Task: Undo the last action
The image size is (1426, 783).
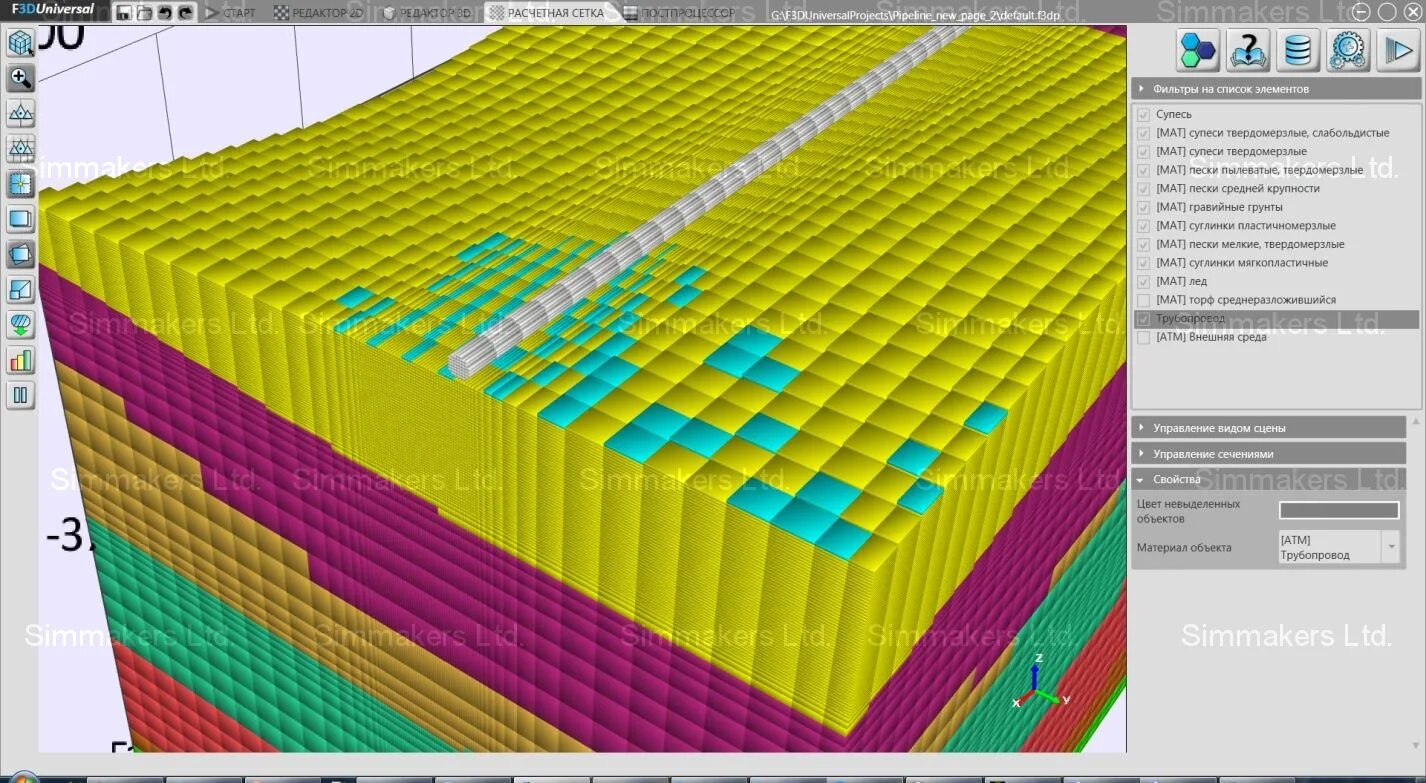Action: pos(165,13)
